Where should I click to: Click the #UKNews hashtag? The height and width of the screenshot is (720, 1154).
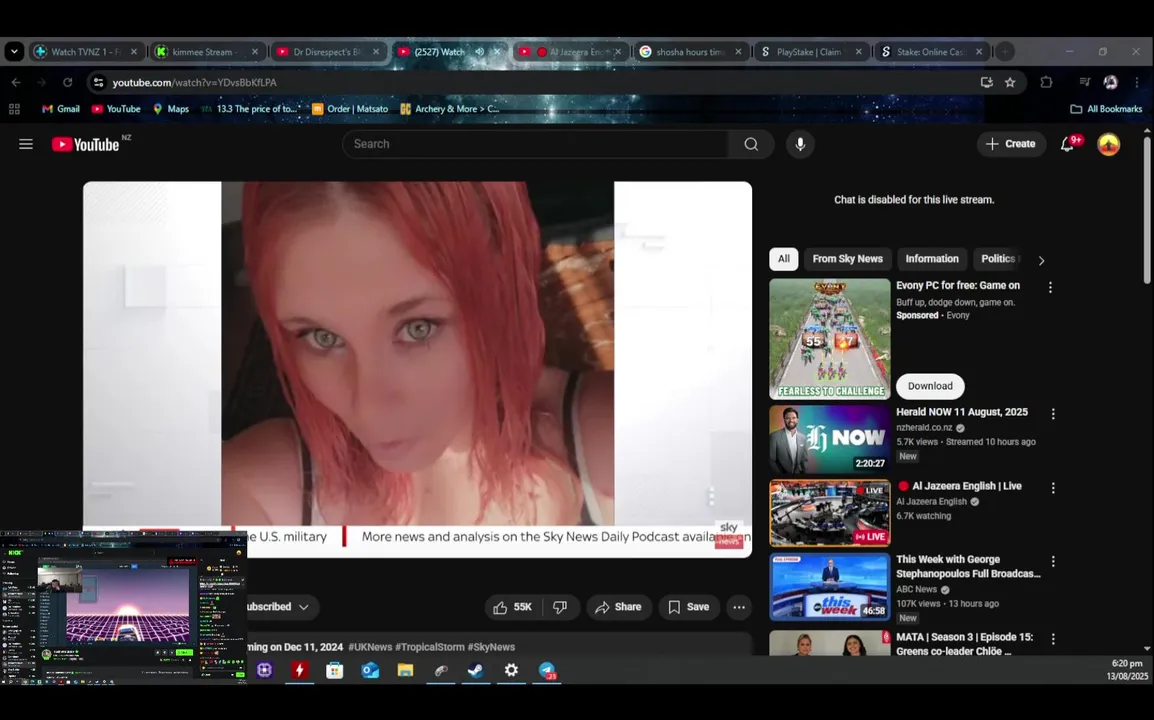pos(369,647)
